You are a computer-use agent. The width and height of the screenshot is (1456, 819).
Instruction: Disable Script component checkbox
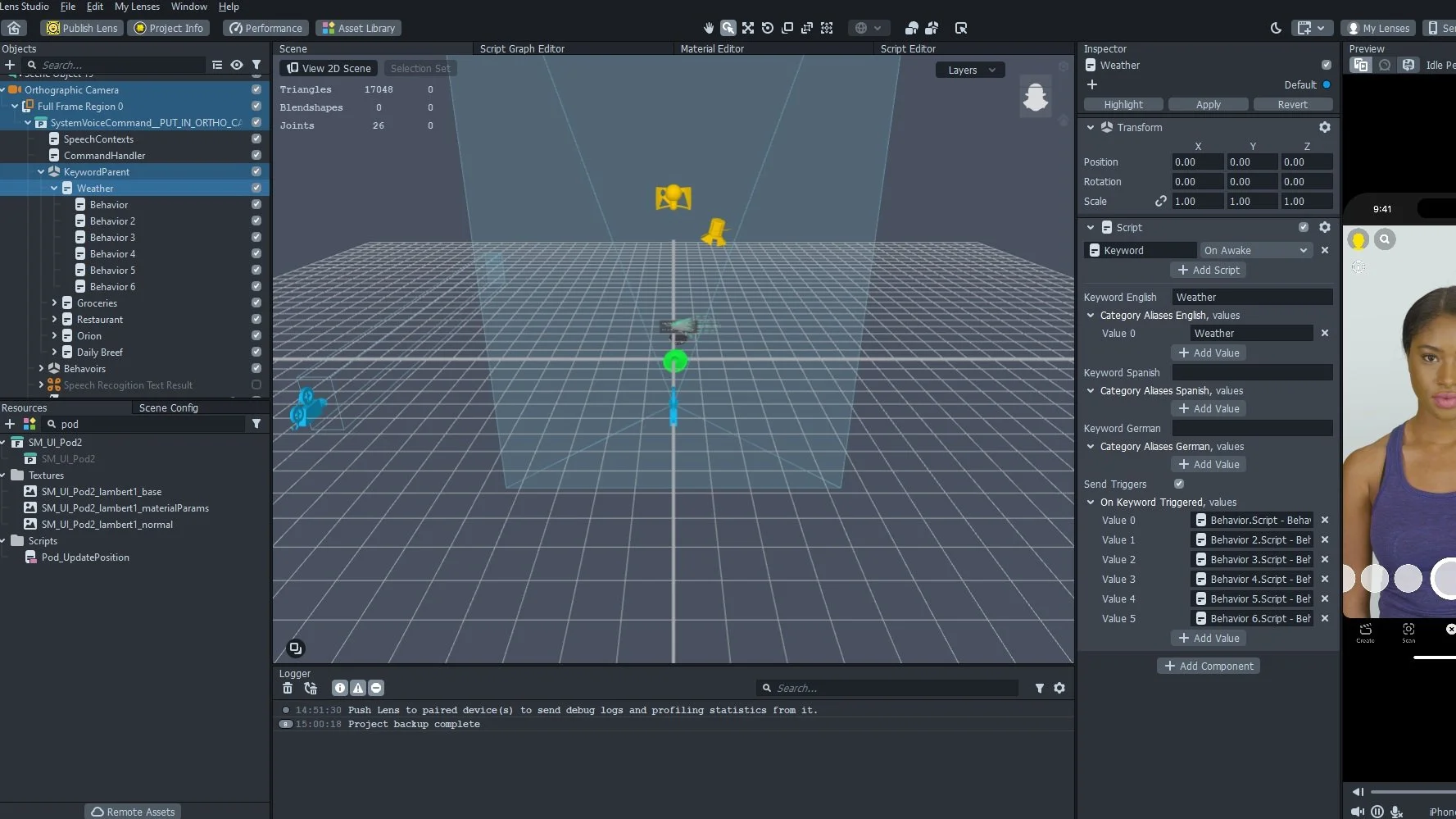(x=1304, y=227)
